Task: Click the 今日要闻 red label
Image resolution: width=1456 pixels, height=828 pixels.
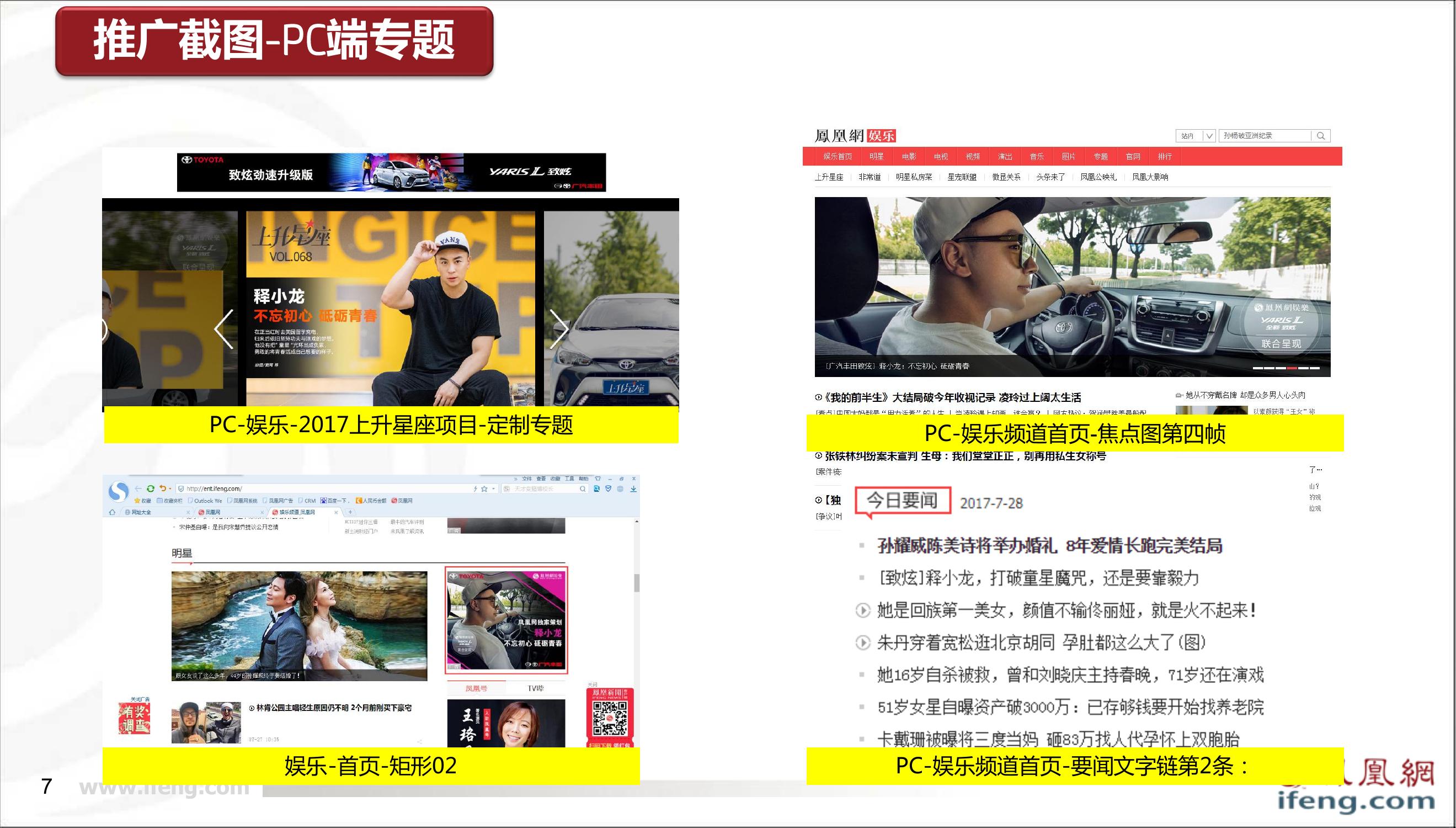Action: (x=903, y=501)
